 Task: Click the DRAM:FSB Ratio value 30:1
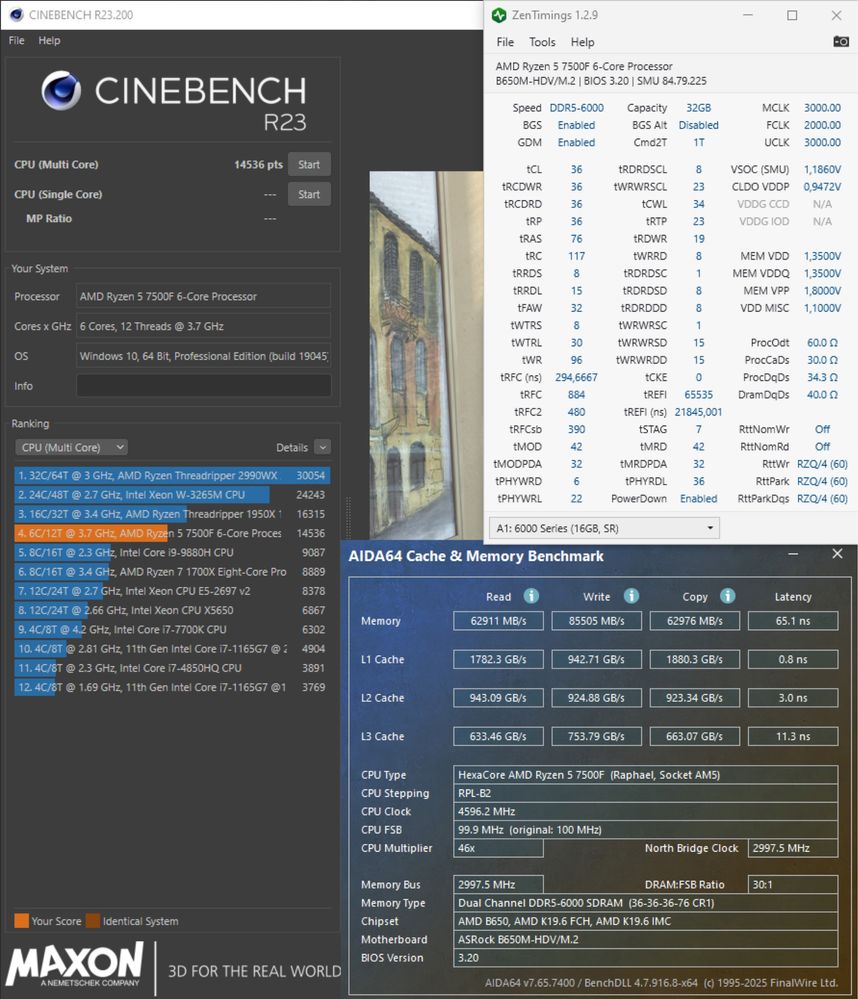[792, 884]
